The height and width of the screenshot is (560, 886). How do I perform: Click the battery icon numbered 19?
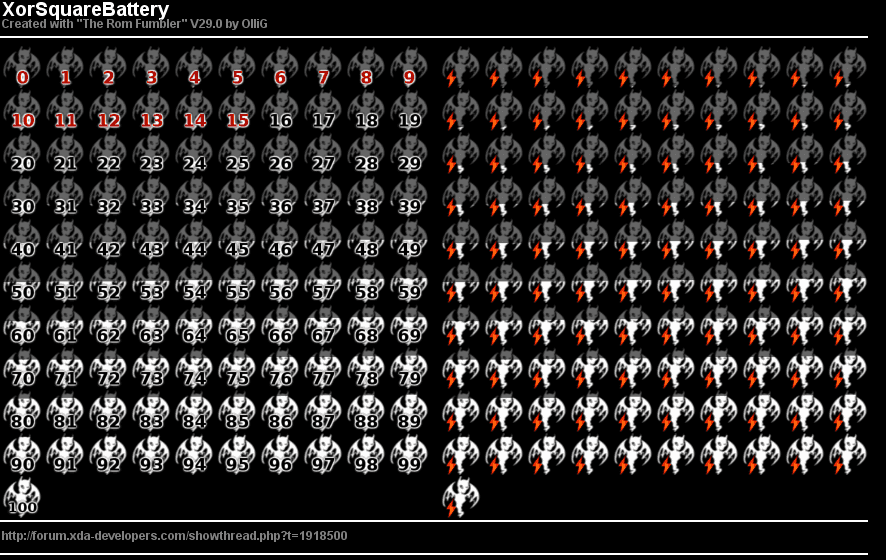pos(409,111)
